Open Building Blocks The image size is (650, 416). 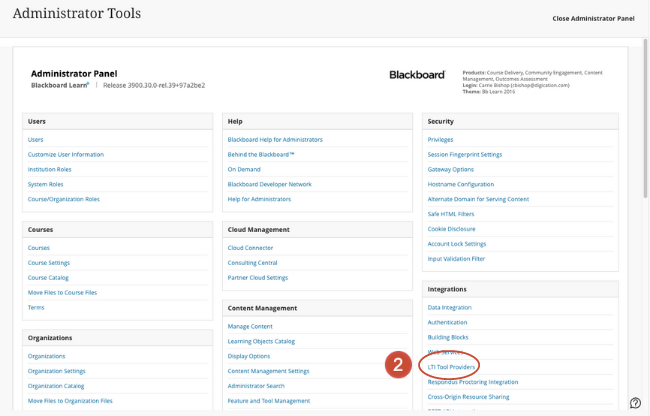[x=448, y=337]
